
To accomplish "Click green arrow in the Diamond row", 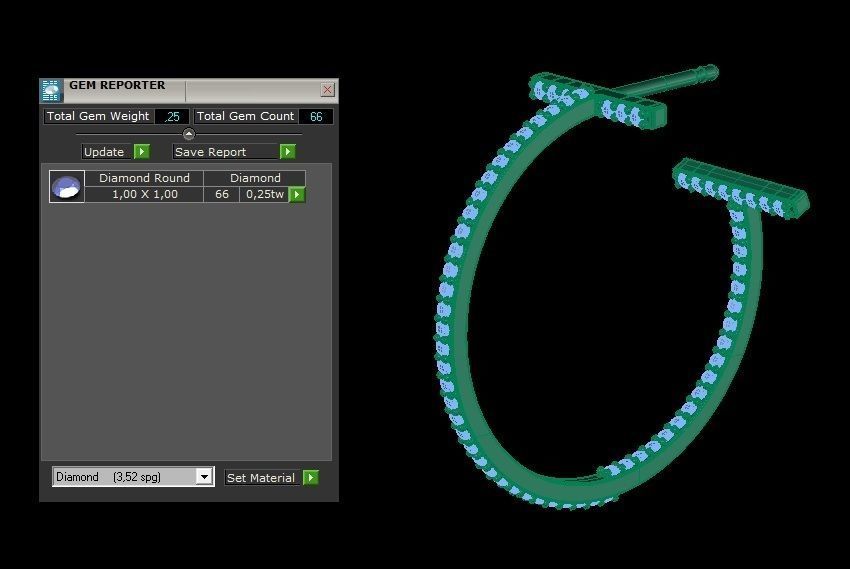I will [297, 195].
